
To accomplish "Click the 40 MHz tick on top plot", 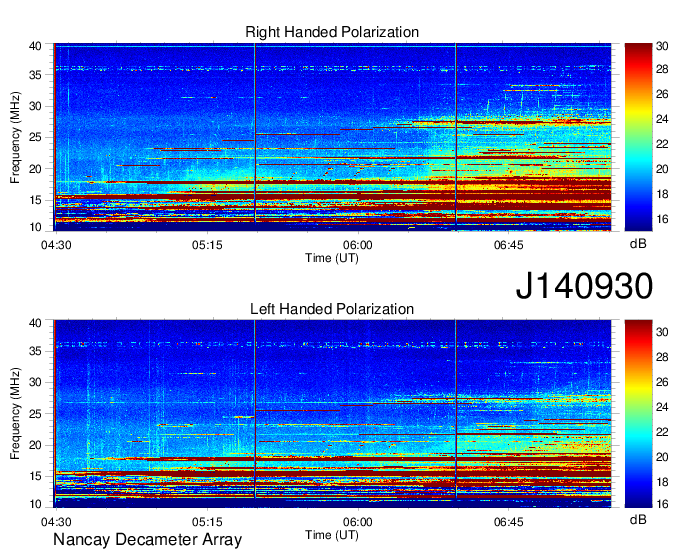I will [35, 46].
